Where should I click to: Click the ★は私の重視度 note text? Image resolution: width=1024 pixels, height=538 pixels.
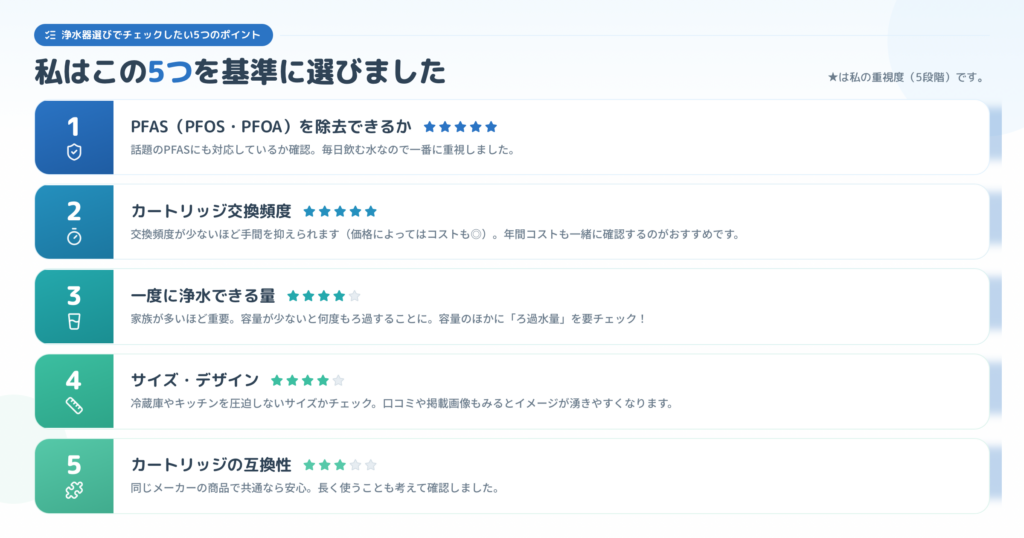pos(906,77)
